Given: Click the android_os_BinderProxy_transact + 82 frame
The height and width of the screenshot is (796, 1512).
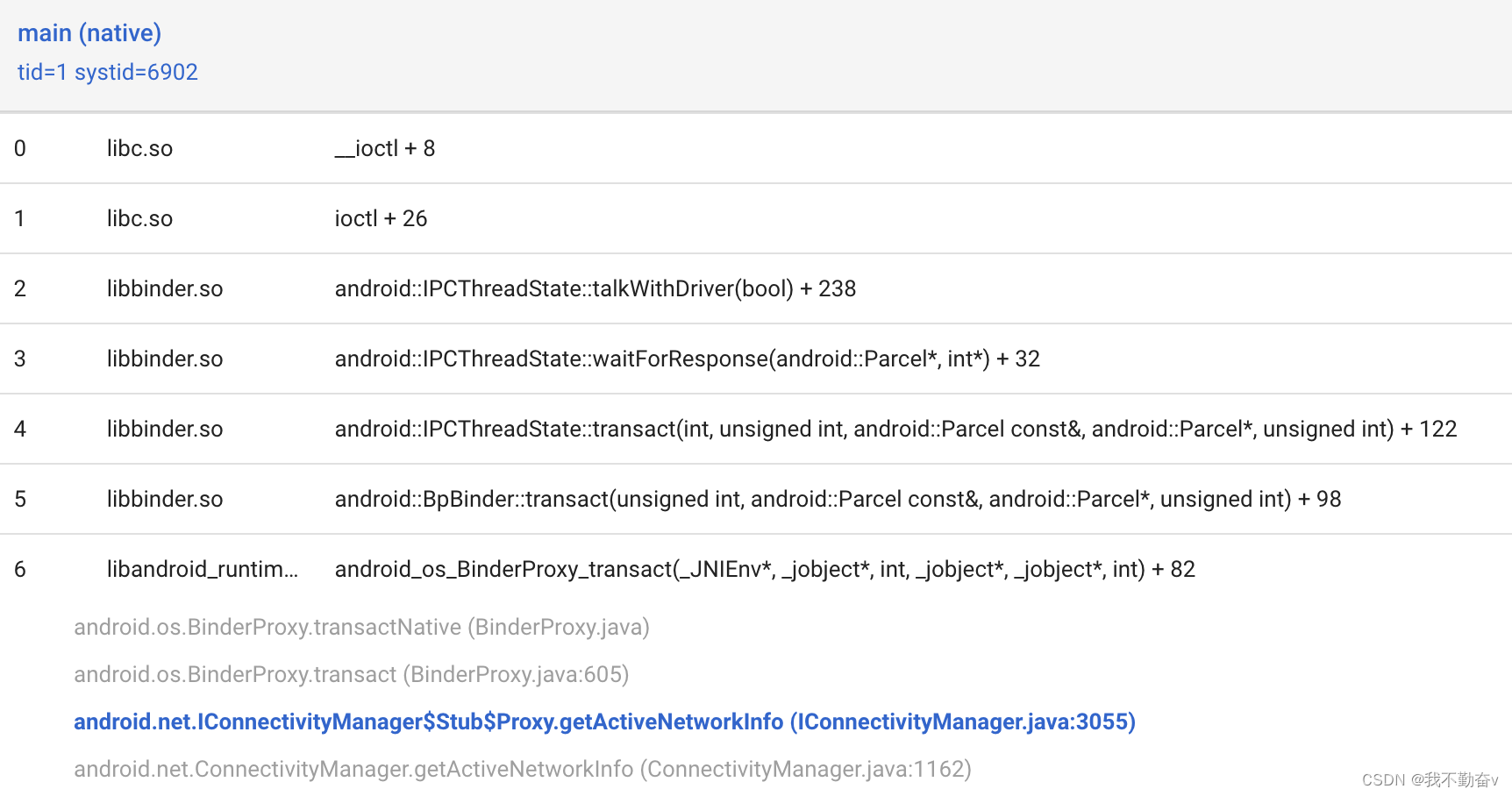Looking at the screenshot, I should (x=764, y=569).
